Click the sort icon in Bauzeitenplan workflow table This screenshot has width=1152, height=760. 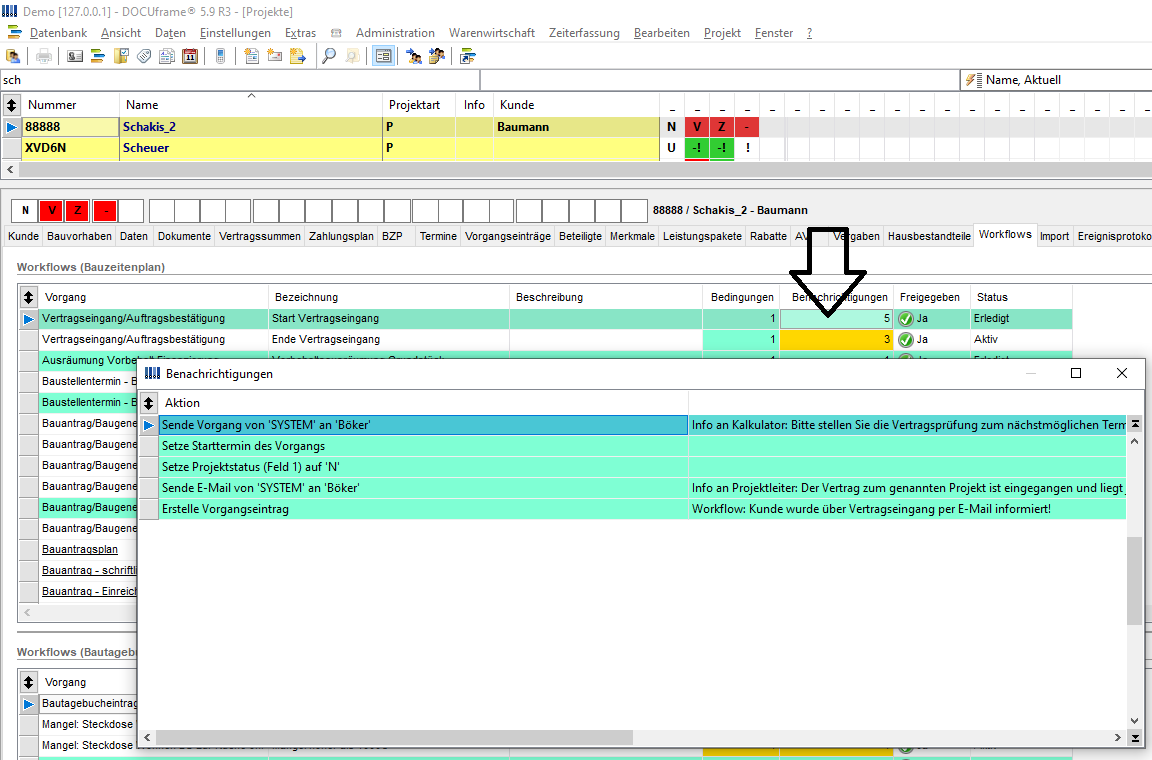[28, 297]
